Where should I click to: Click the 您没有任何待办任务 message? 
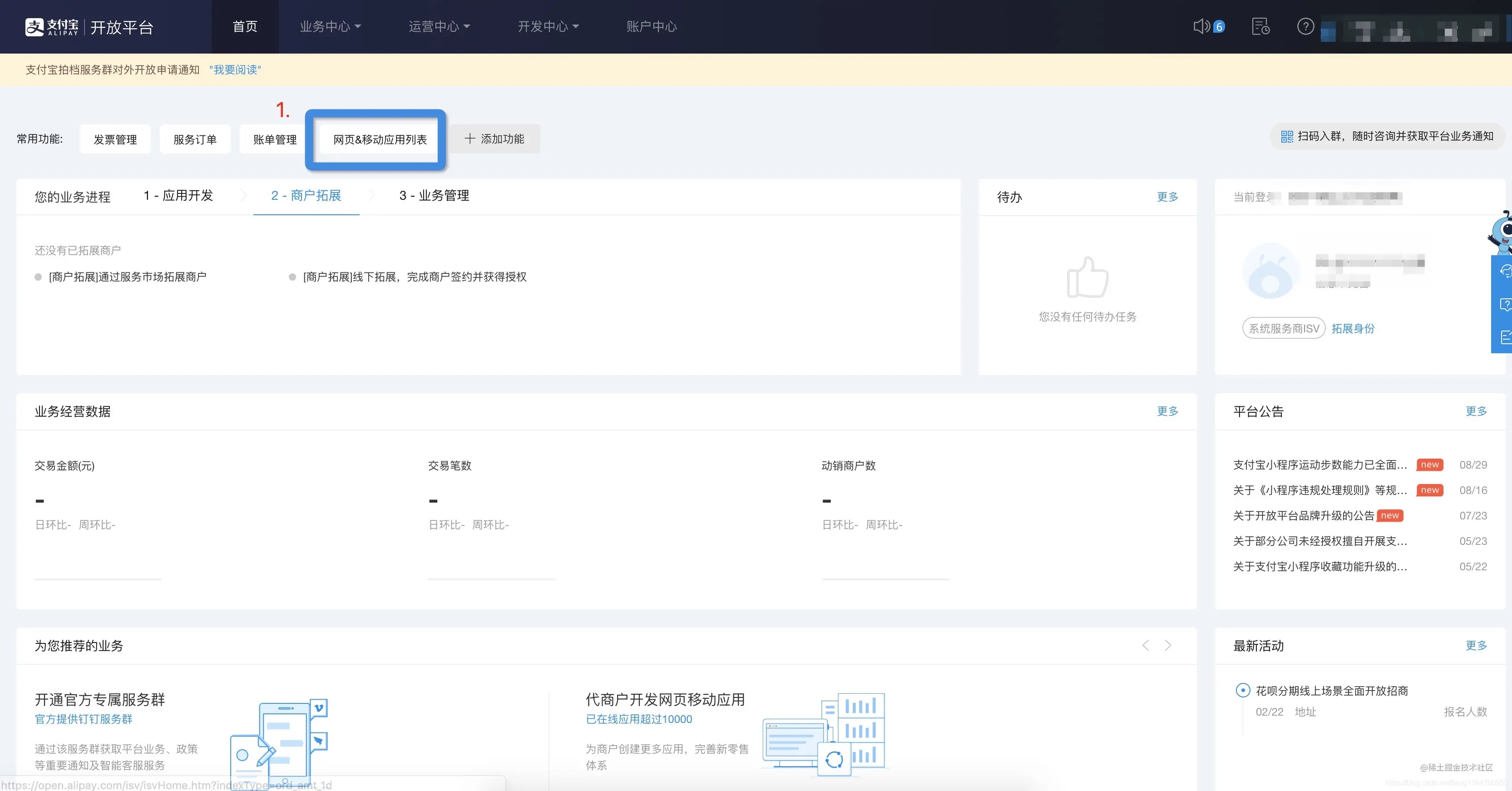(x=1087, y=317)
